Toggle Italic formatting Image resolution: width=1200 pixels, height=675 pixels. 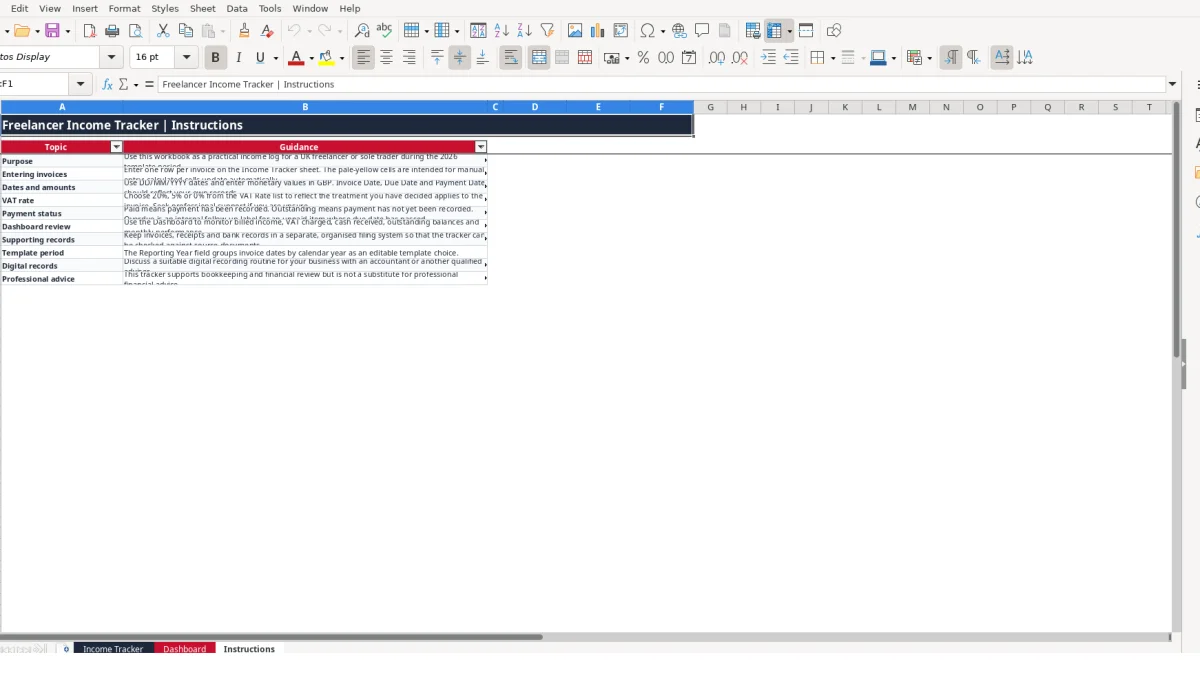[x=238, y=58]
